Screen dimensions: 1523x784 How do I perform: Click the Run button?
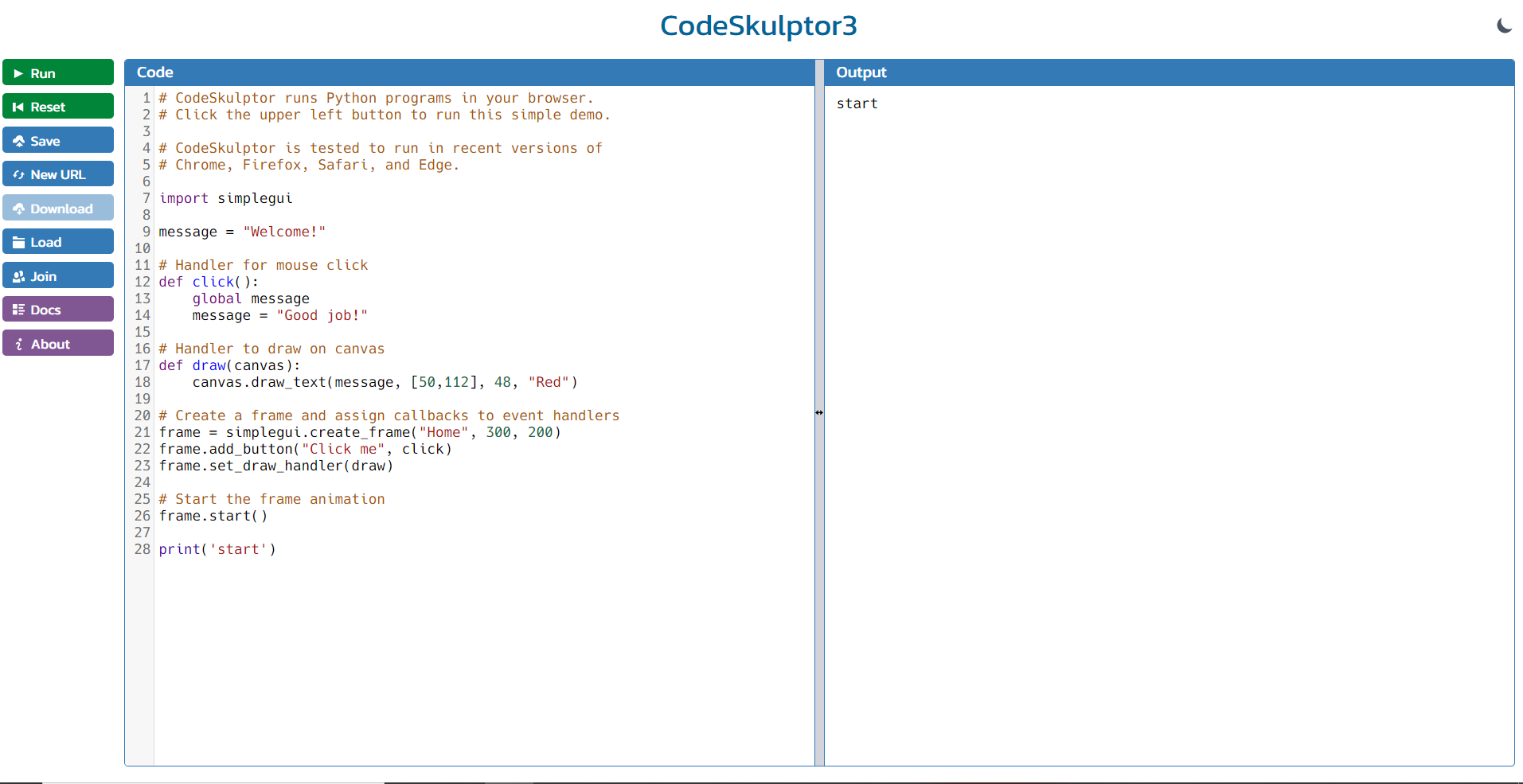[58, 72]
